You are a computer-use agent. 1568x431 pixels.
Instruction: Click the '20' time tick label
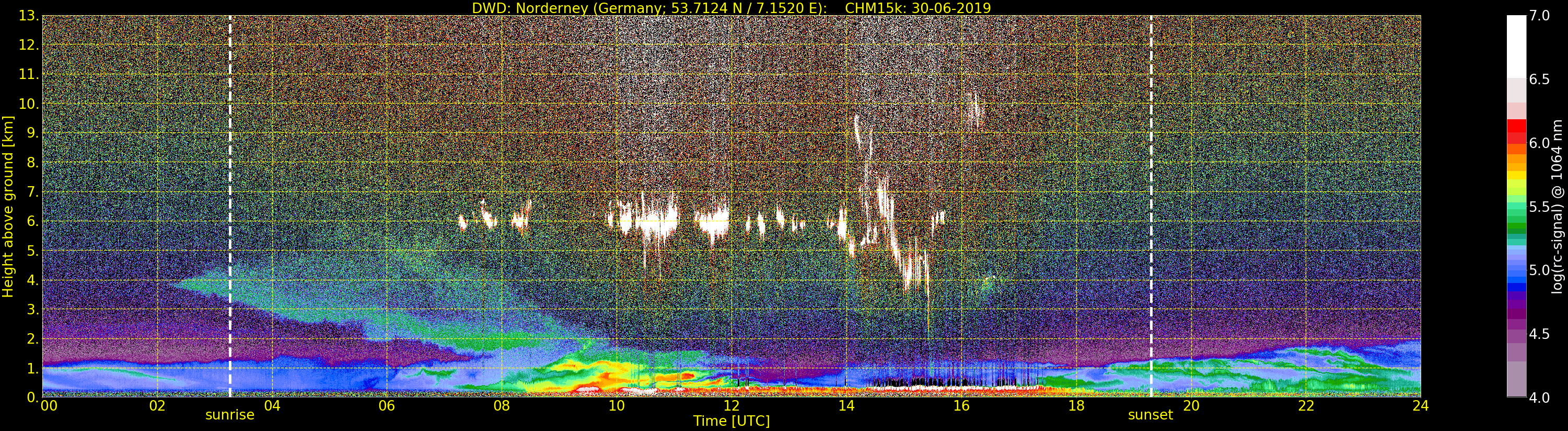[1191, 406]
